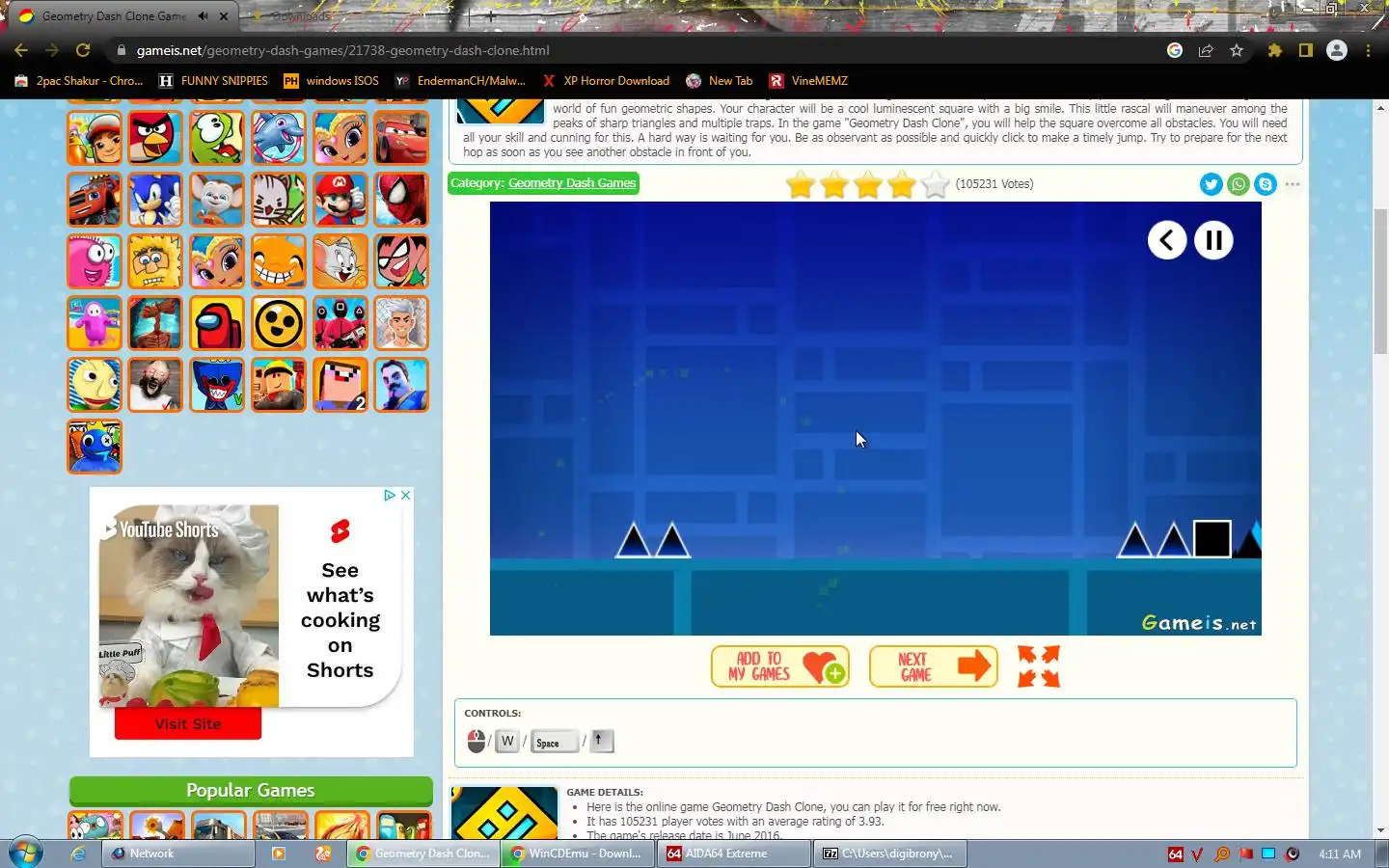Image resolution: width=1389 pixels, height=868 pixels.
Task: Switch to the WinCDEmu Chrome taskbar window
Action: 578,854
